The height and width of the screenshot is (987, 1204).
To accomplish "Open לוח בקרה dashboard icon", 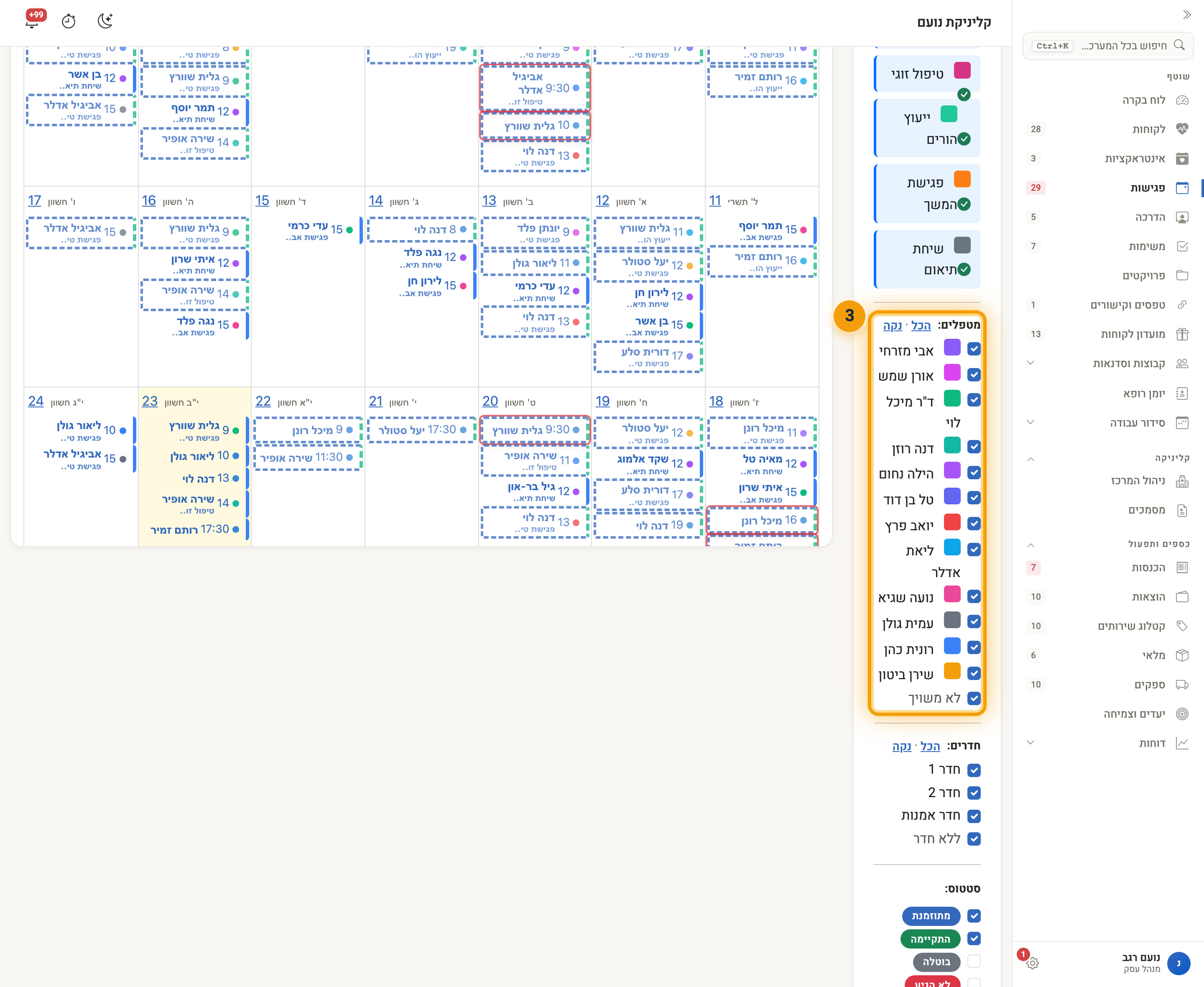I will pos(1182,100).
